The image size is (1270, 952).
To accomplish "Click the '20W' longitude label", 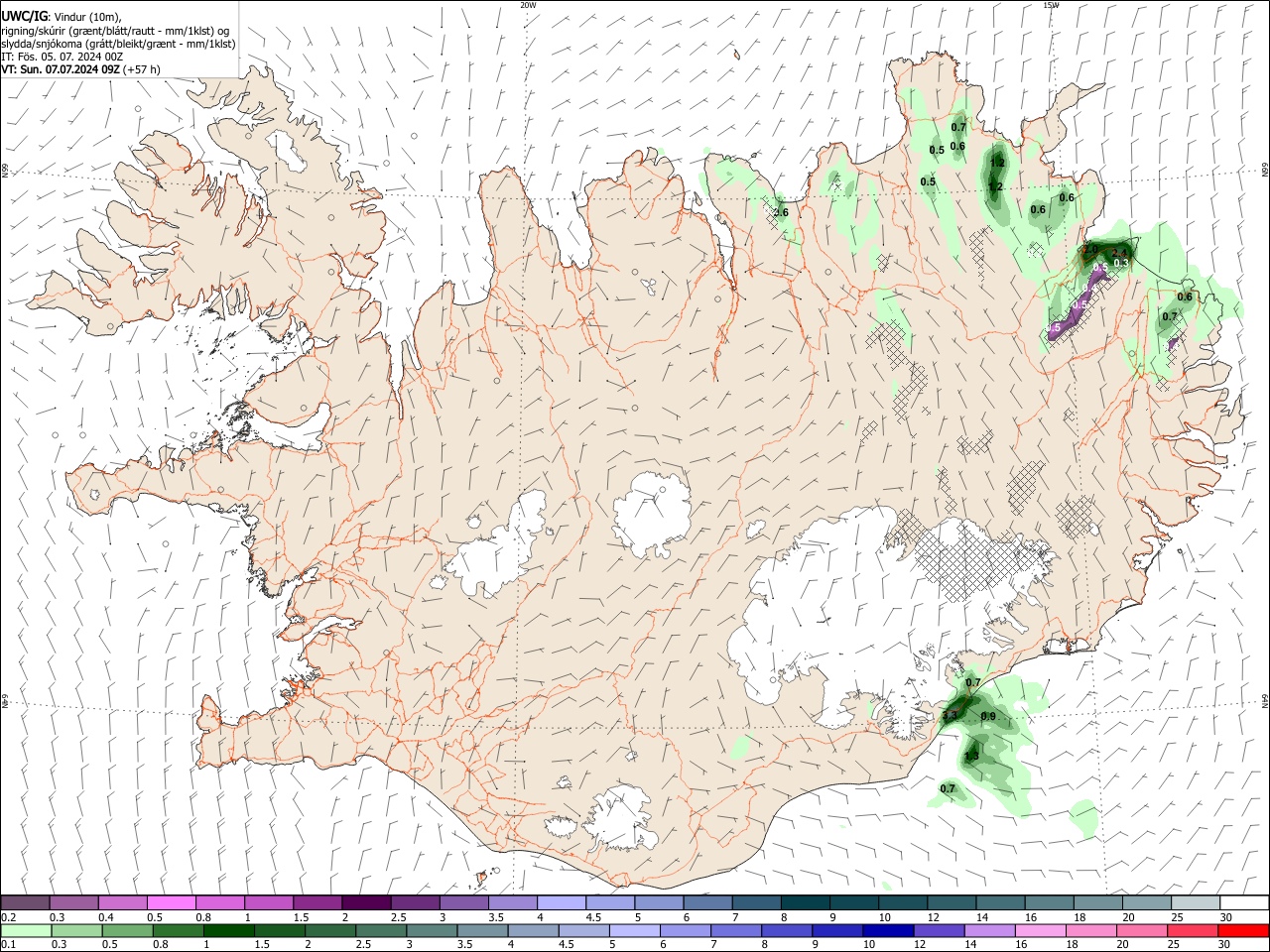I will tap(528, 5).
